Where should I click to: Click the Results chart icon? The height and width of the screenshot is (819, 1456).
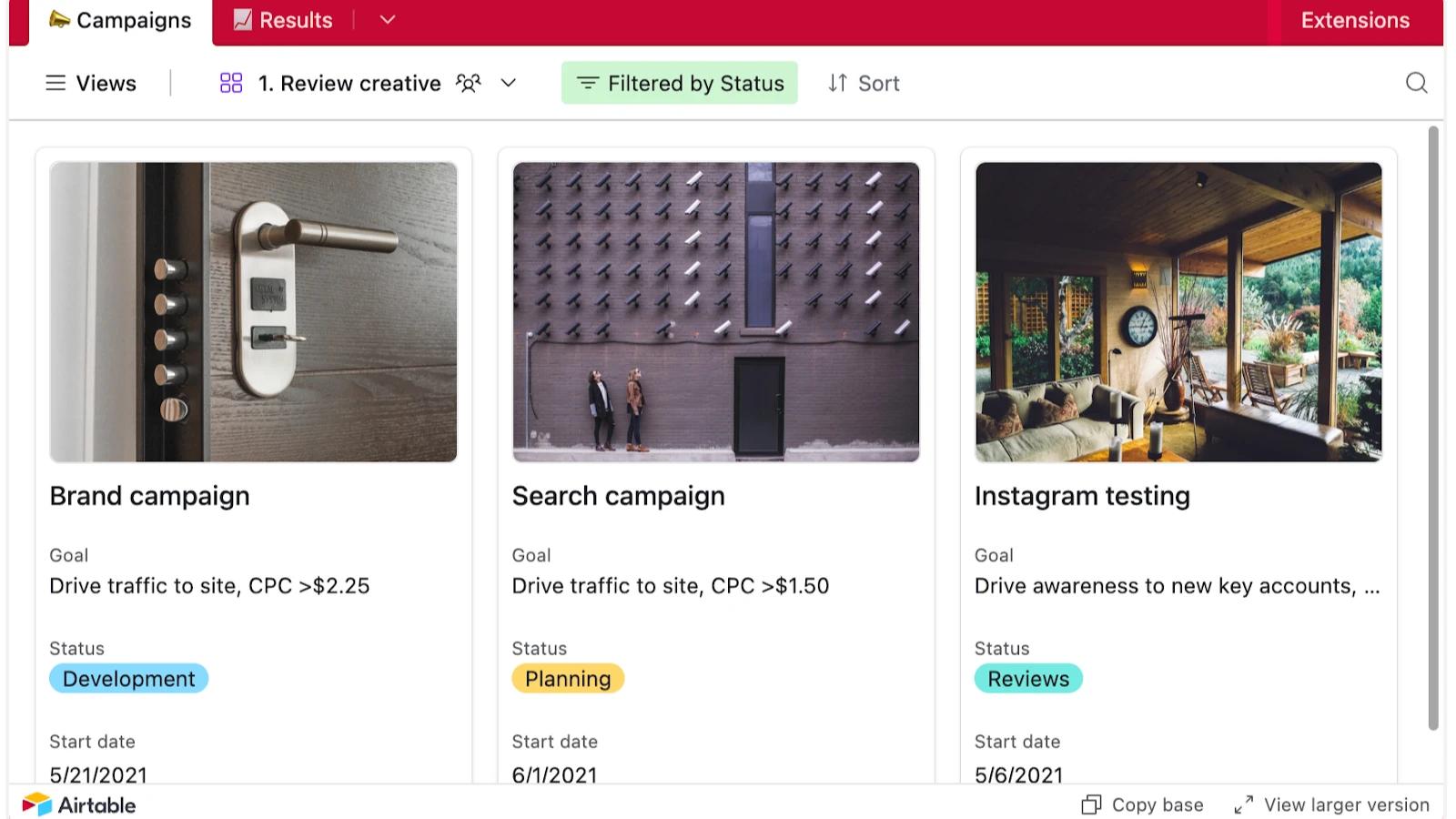[x=242, y=19]
